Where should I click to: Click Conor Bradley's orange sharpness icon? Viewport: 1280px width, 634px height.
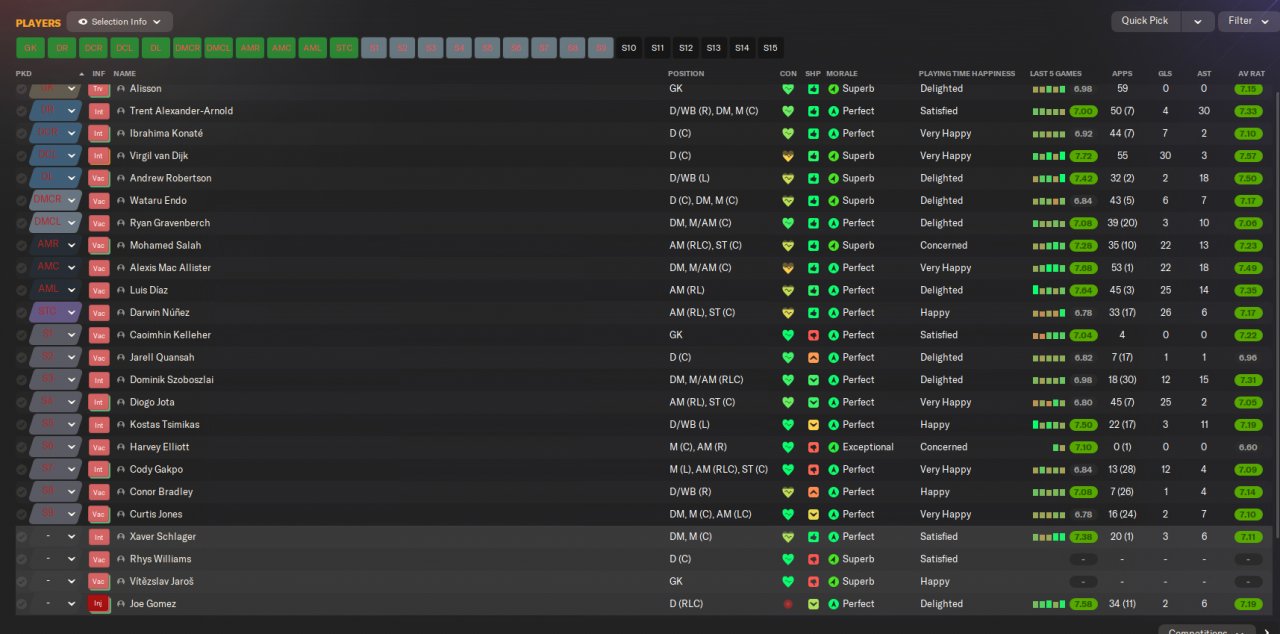click(813, 492)
